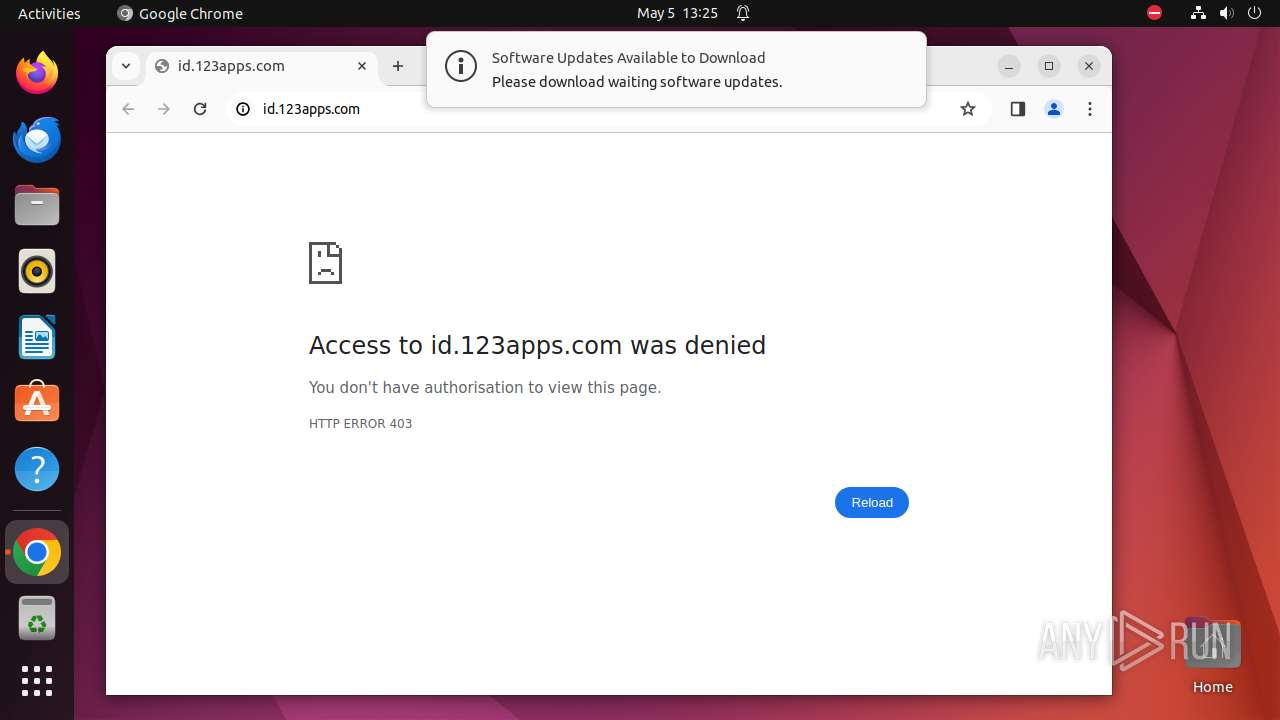Open a new tab with plus button

tap(398, 66)
